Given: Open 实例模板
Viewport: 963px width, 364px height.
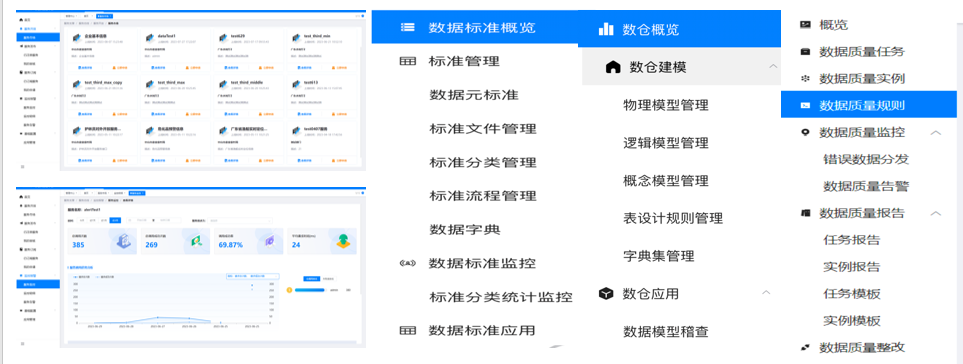Looking at the screenshot, I should [852, 320].
